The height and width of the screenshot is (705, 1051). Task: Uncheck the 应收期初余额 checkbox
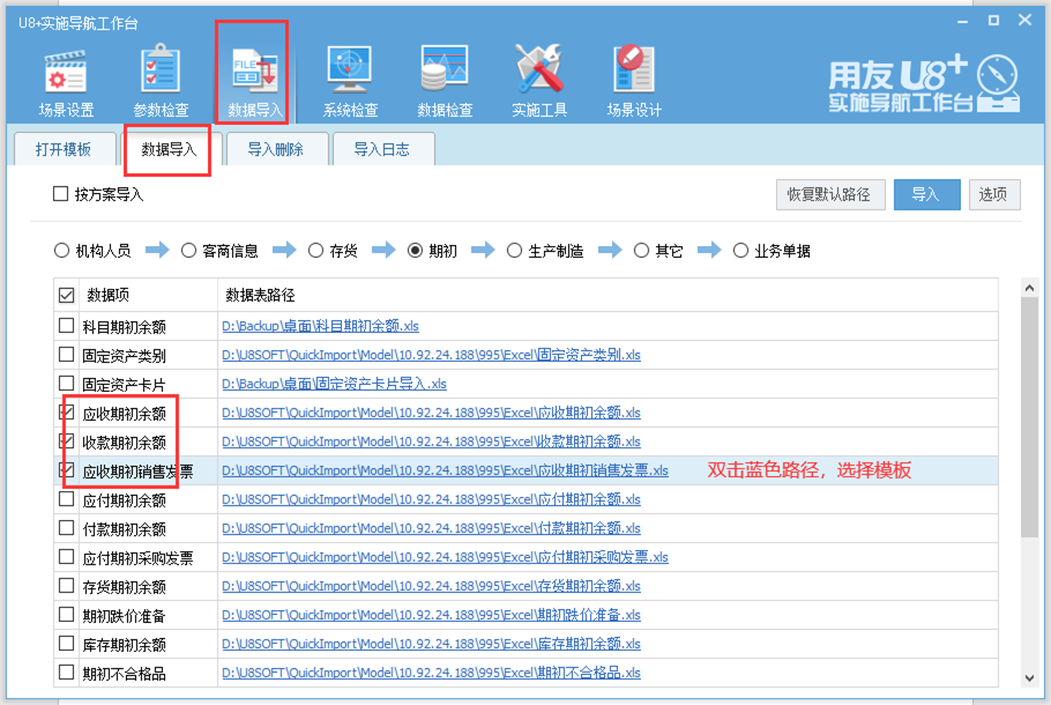(x=66, y=412)
